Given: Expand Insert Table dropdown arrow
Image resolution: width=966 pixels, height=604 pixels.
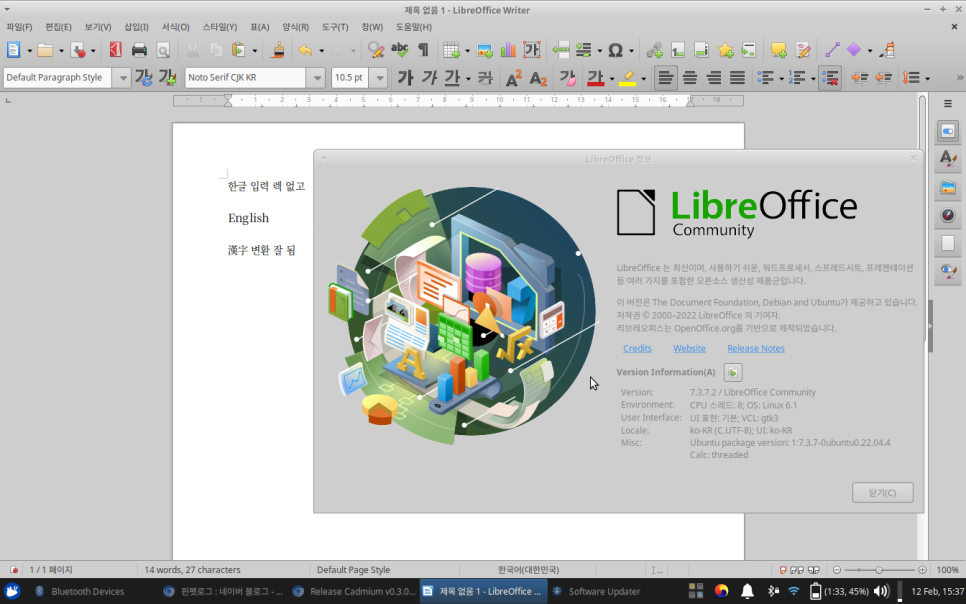Looking at the screenshot, I should pyautogui.click(x=467, y=51).
